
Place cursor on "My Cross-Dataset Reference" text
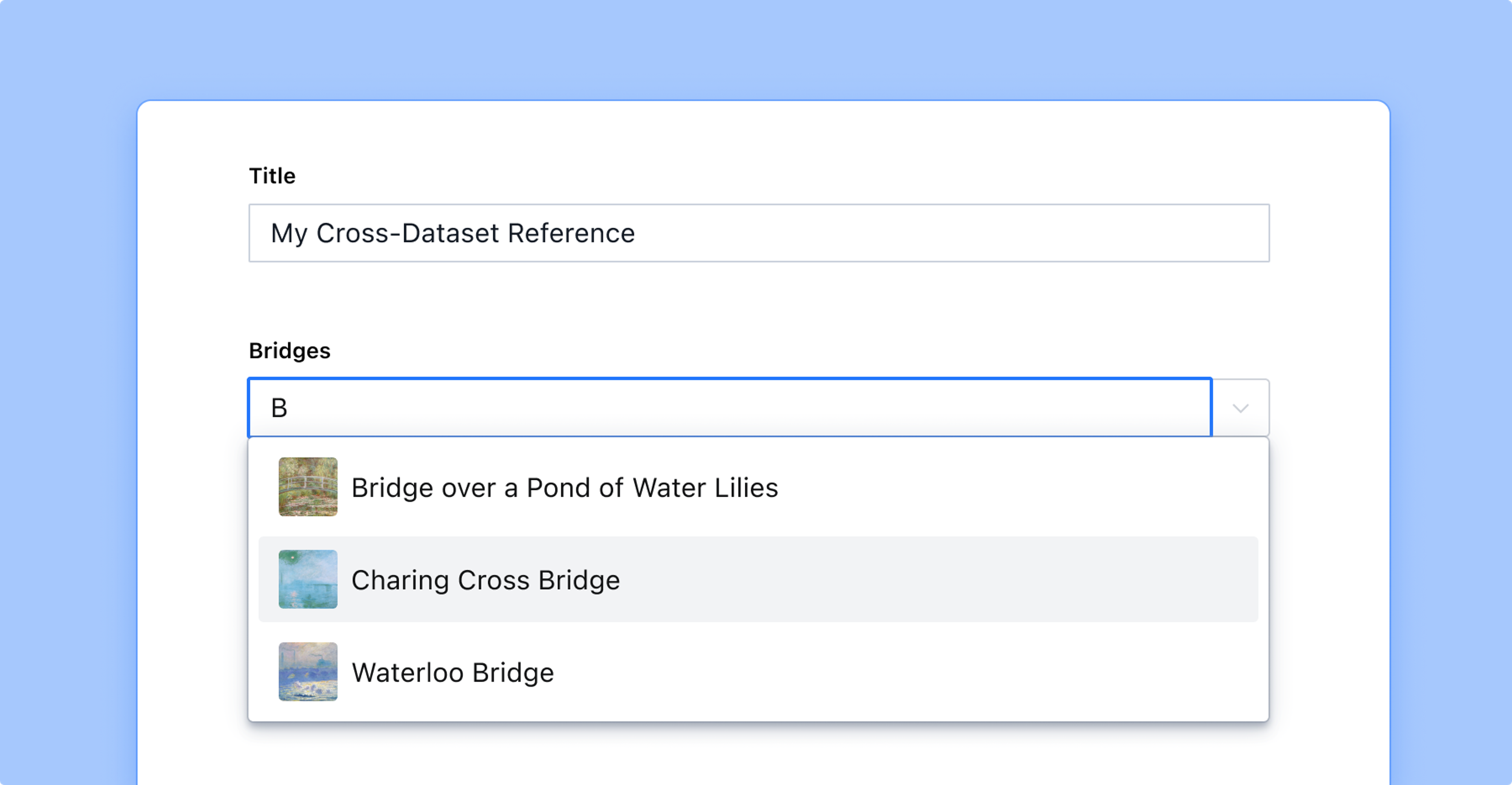452,233
